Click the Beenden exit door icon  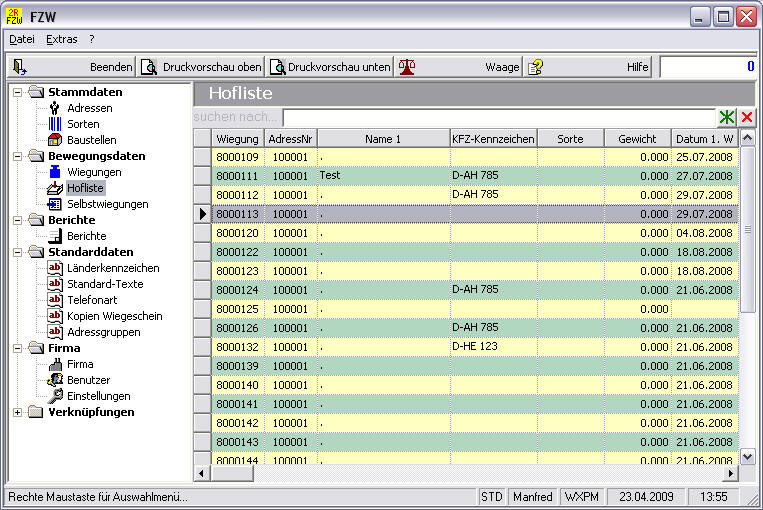click(20, 67)
